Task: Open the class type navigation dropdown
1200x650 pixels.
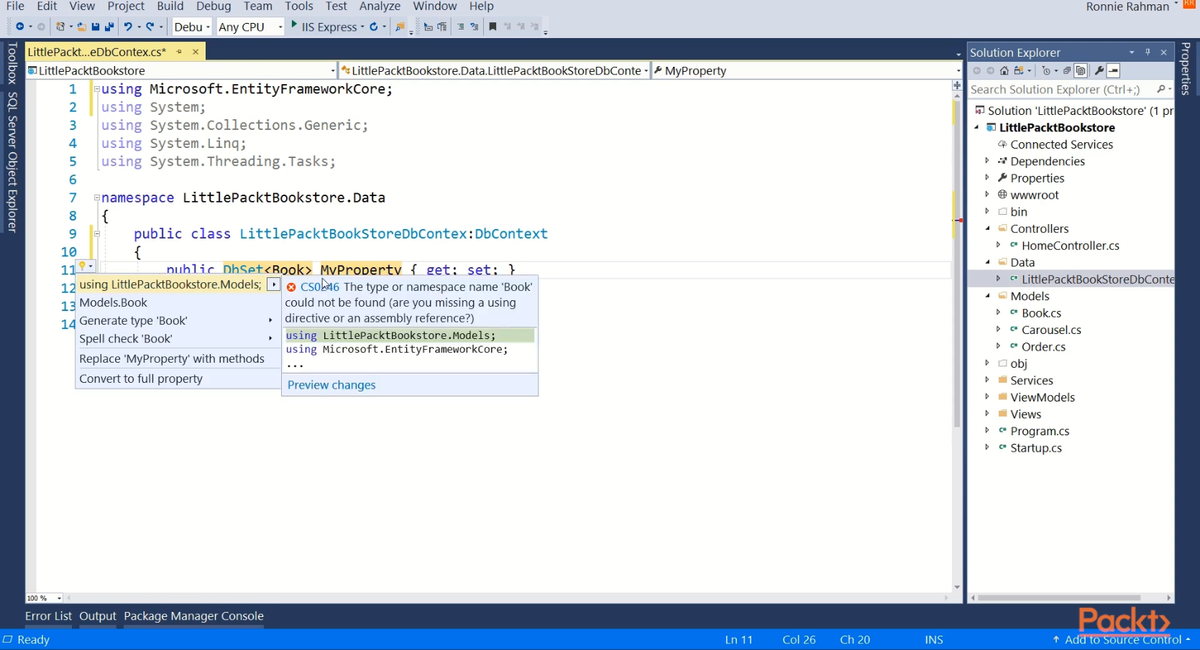Action: tap(495, 71)
